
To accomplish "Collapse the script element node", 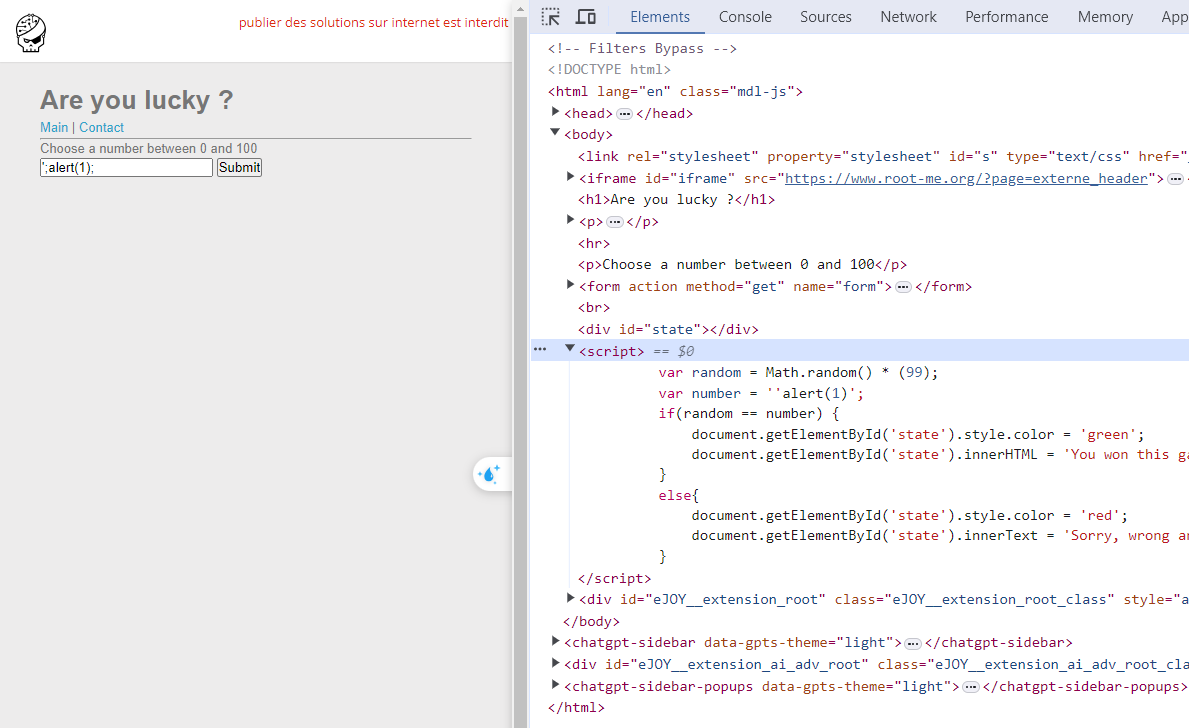I will (x=570, y=350).
